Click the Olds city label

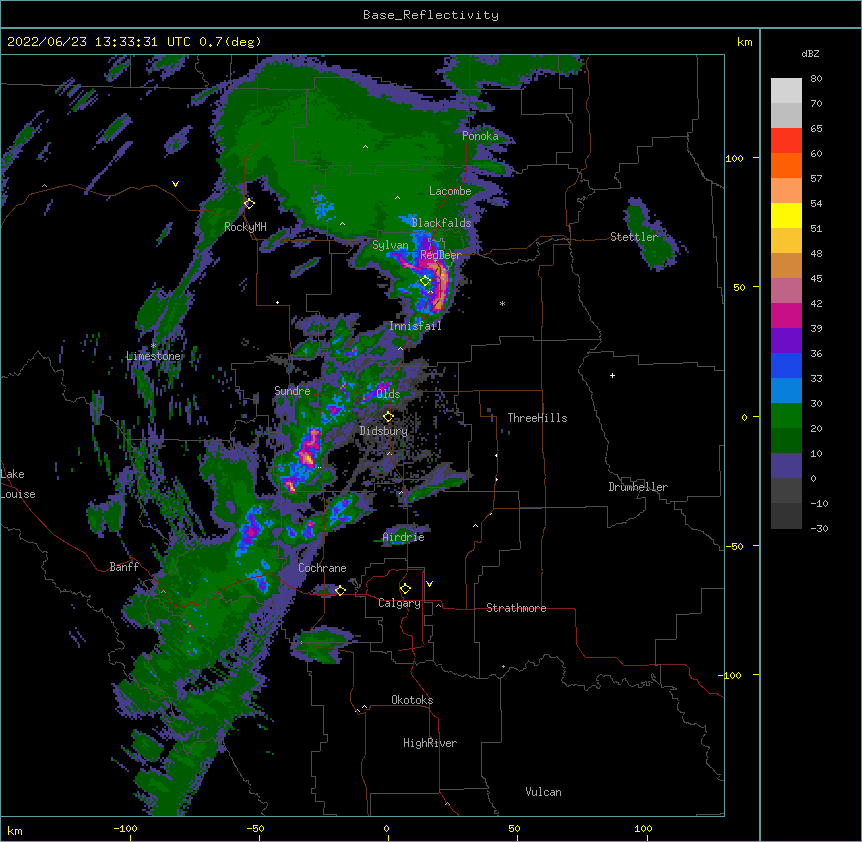pyautogui.click(x=388, y=394)
